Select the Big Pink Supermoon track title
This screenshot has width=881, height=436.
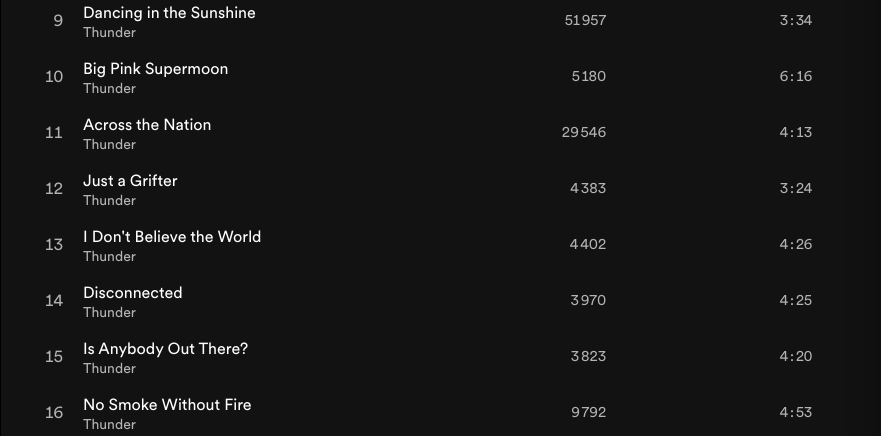coord(155,69)
